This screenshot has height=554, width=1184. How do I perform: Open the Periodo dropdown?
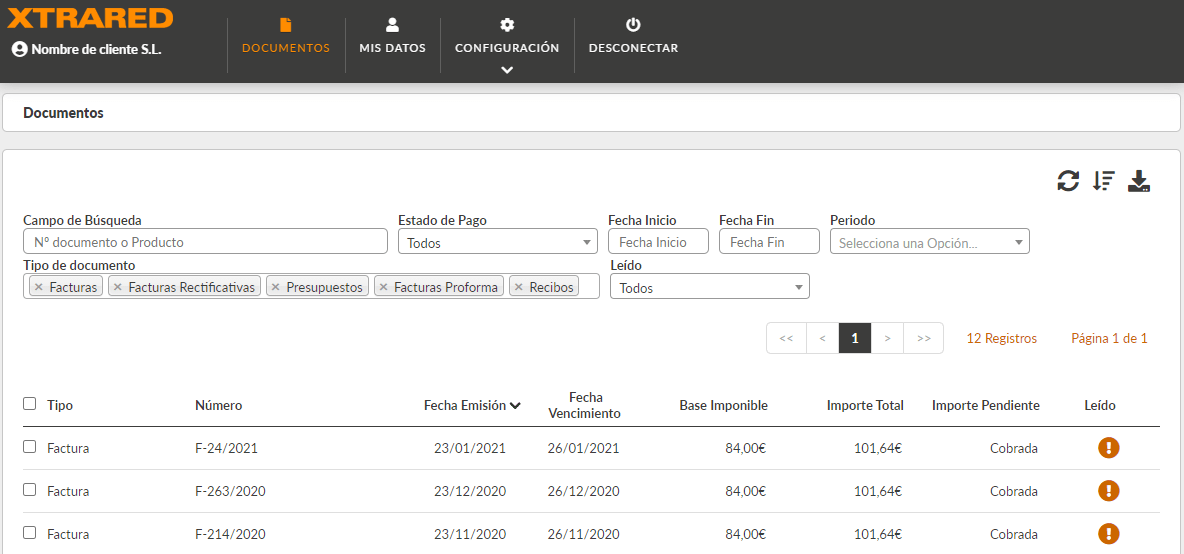(x=930, y=242)
